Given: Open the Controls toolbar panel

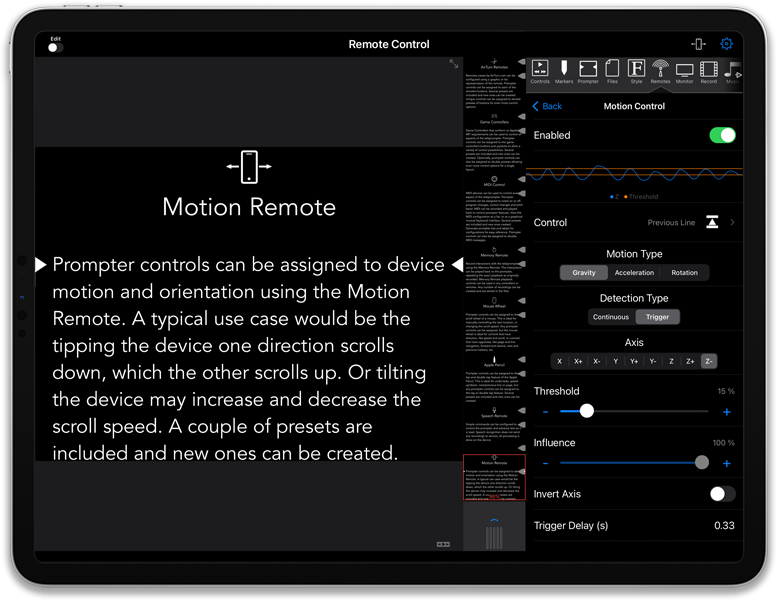Looking at the screenshot, I should pos(540,72).
